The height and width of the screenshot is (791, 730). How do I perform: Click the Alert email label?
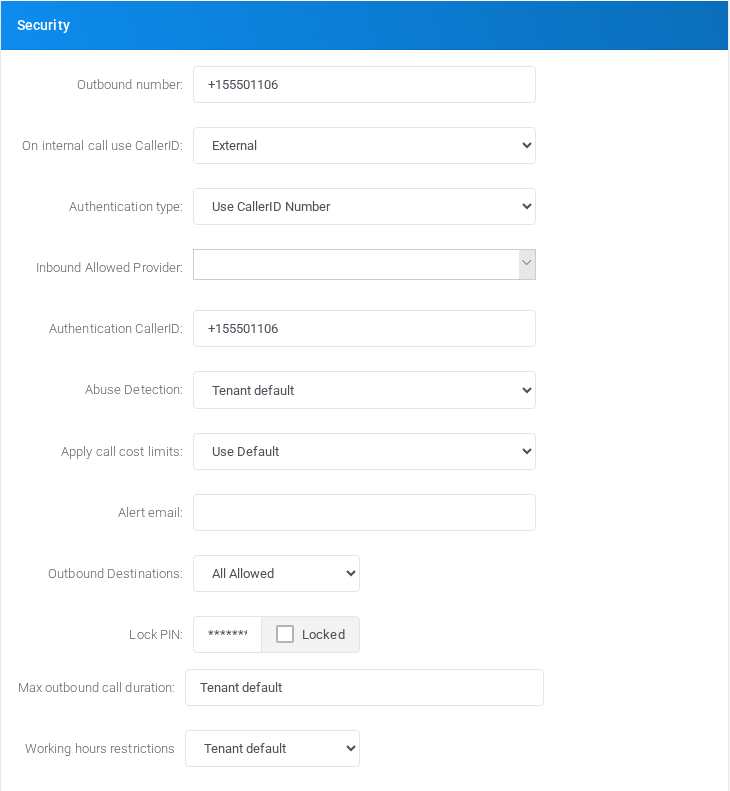150,513
